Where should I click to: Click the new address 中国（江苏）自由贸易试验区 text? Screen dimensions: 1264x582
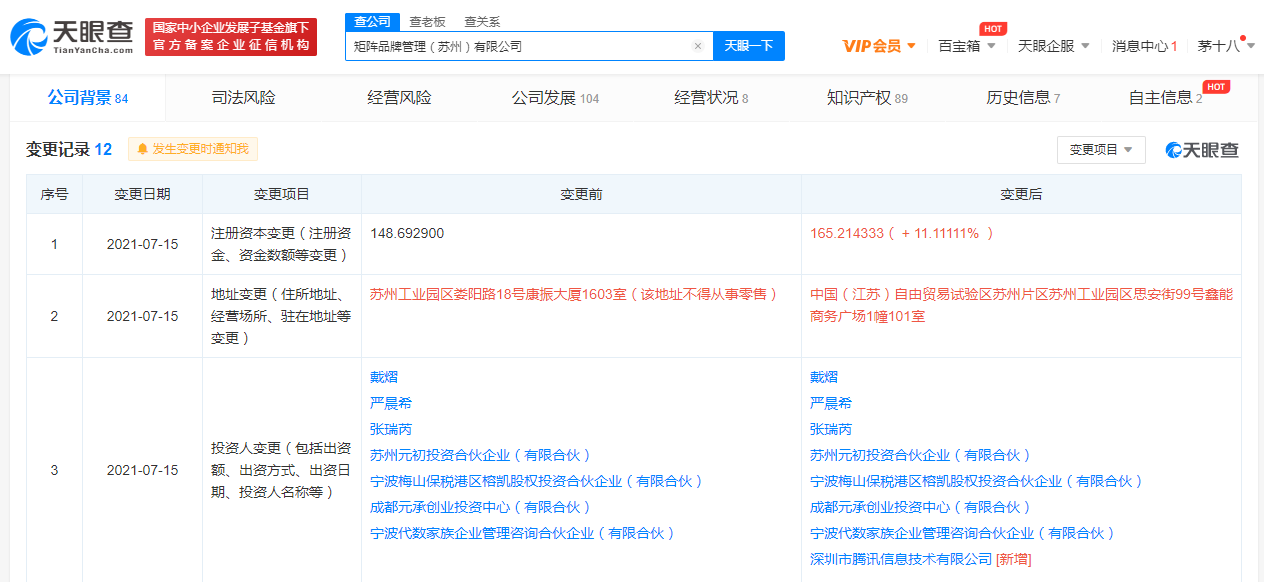[1021, 305]
